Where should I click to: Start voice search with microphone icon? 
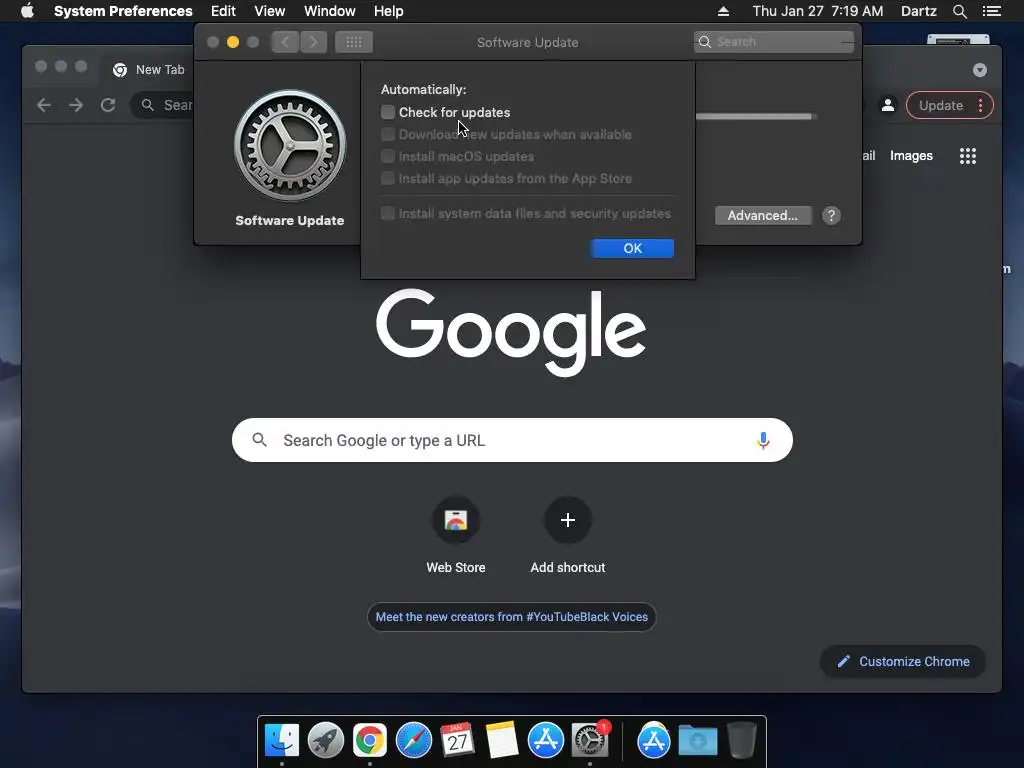[763, 440]
